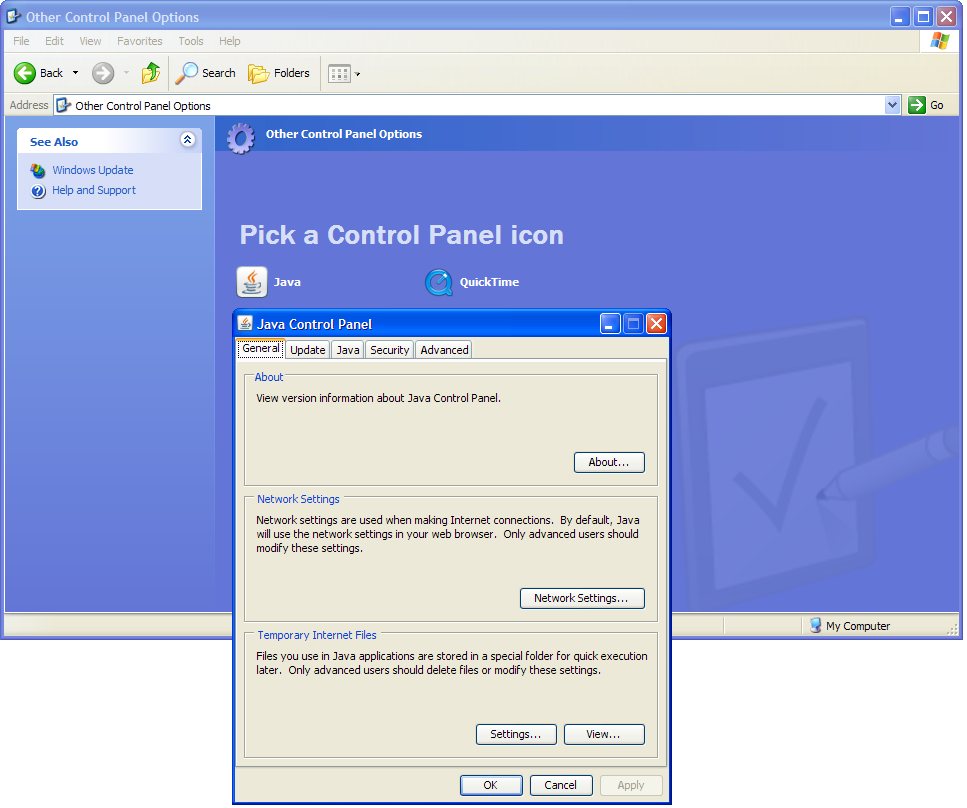Click the Search magnifier toolbar button
Viewport: 967px width, 808px height.
tap(206, 73)
